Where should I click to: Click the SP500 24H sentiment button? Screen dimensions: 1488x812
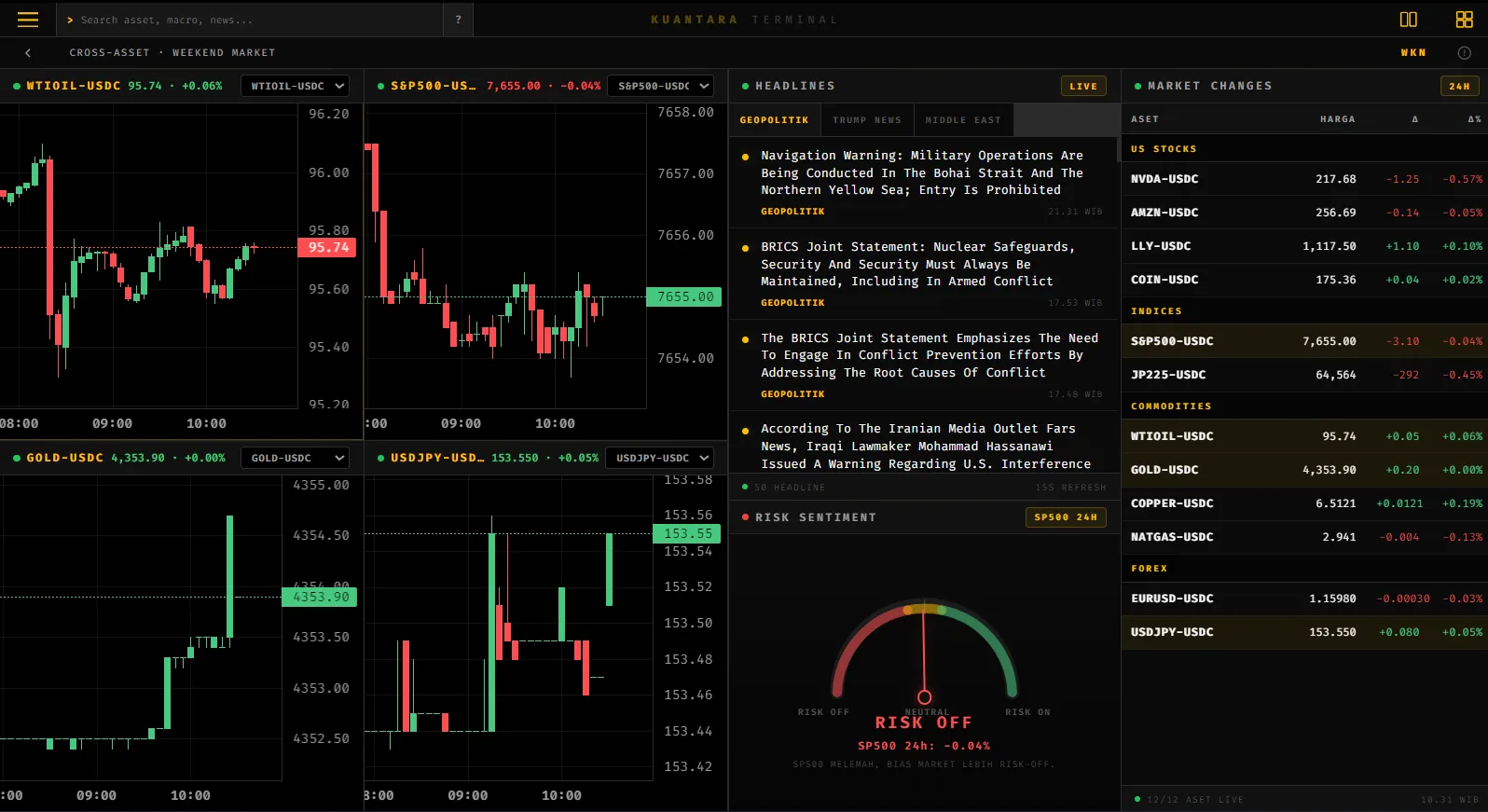pyautogui.click(x=1066, y=517)
